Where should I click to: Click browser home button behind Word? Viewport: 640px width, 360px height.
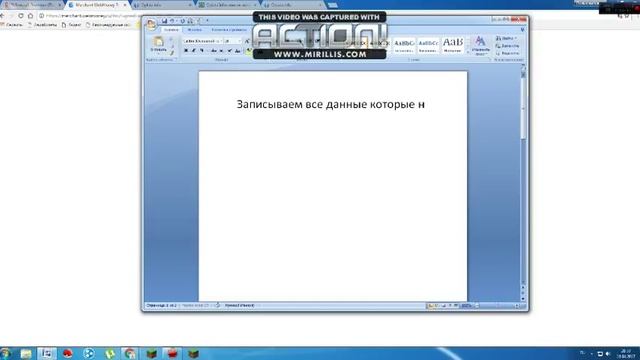click(x=31, y=16)
